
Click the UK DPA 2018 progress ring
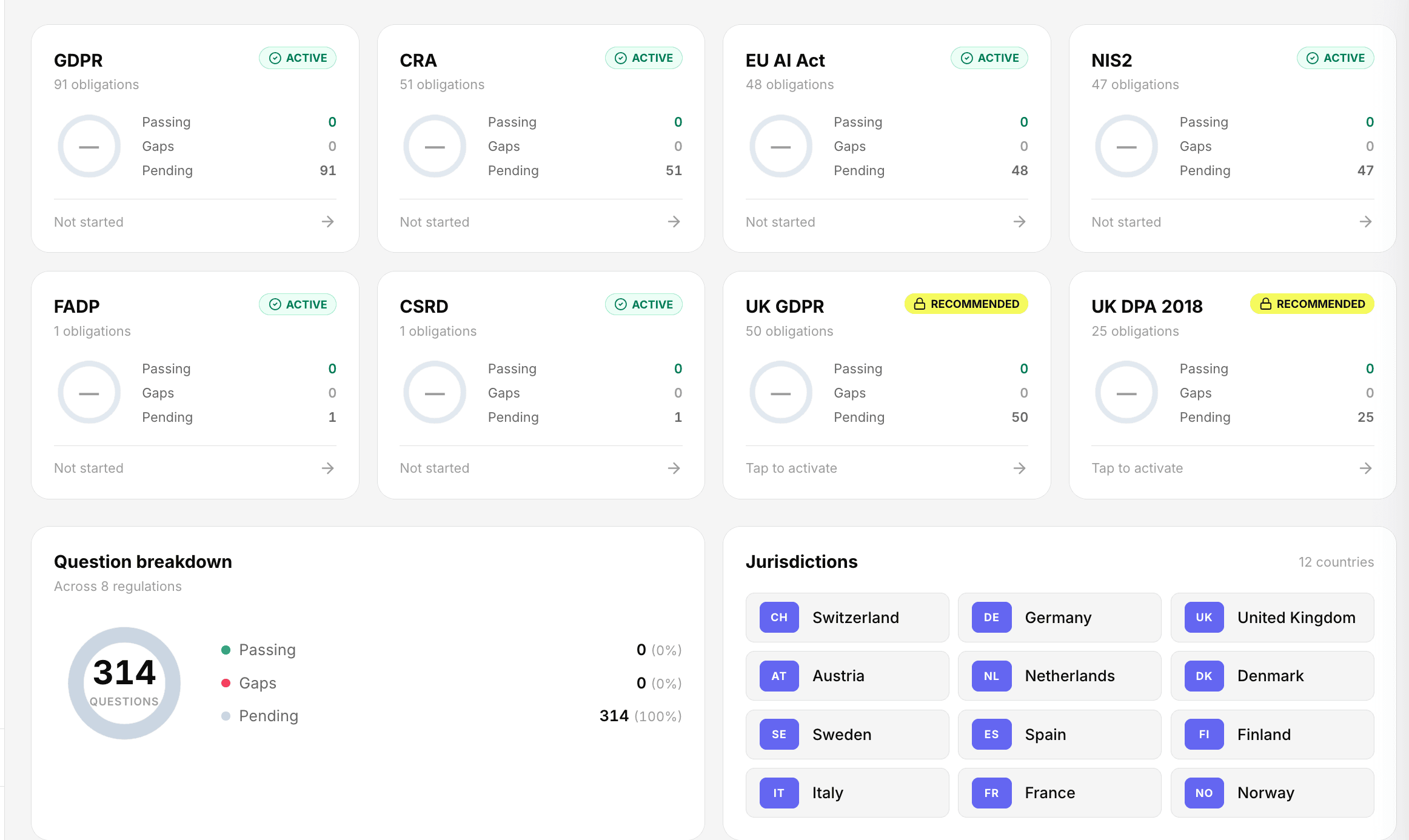pos(1126,393)
